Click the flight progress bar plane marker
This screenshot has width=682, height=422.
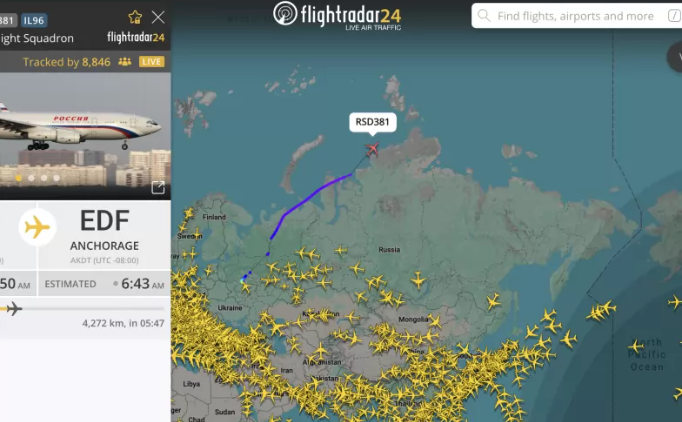click(x=14, y=308)
